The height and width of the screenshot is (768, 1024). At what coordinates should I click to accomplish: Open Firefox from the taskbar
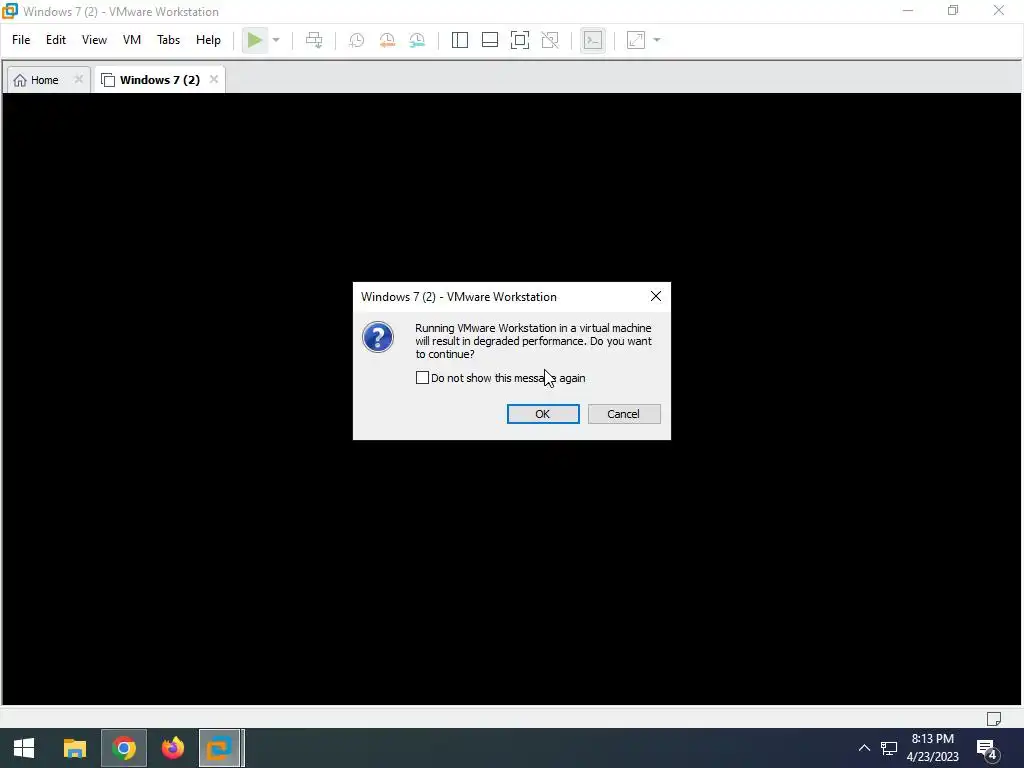(172, 748)
